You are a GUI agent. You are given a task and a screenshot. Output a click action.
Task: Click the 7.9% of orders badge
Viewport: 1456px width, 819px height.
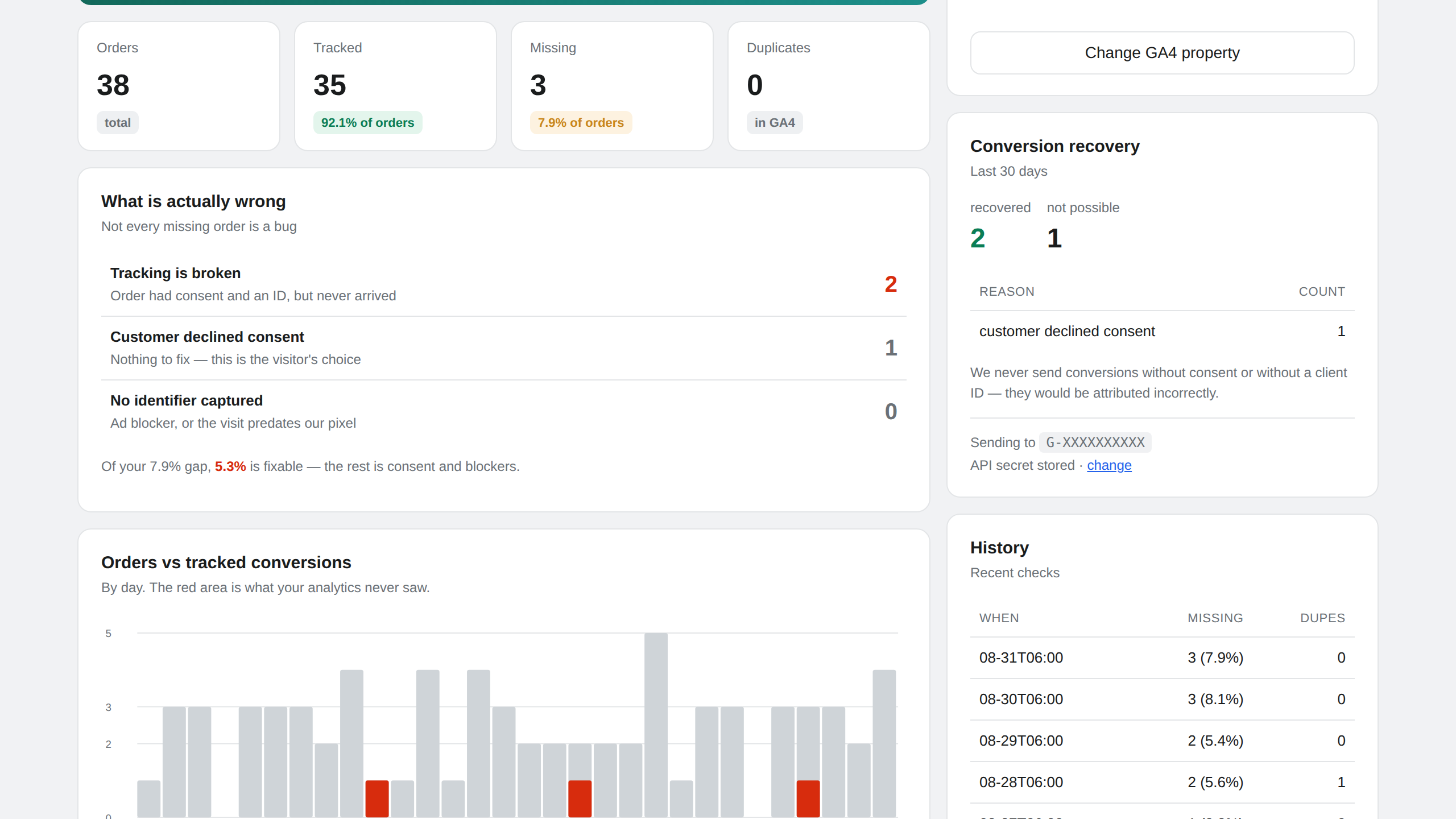(581, 123)
